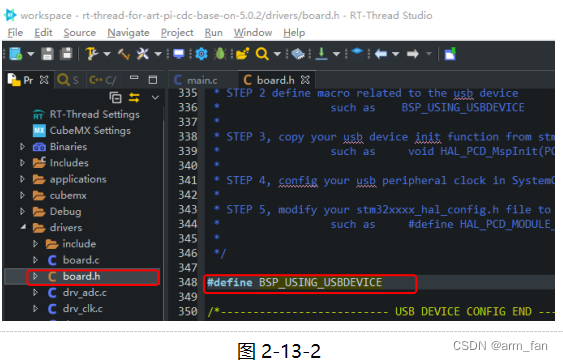Click line number 343 in the gutter
563x361 pixels.
coord(188,209)
